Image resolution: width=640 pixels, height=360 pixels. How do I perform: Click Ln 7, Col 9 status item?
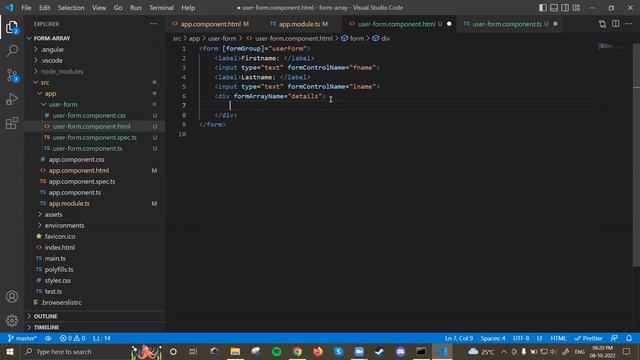[x=459, y=338]
